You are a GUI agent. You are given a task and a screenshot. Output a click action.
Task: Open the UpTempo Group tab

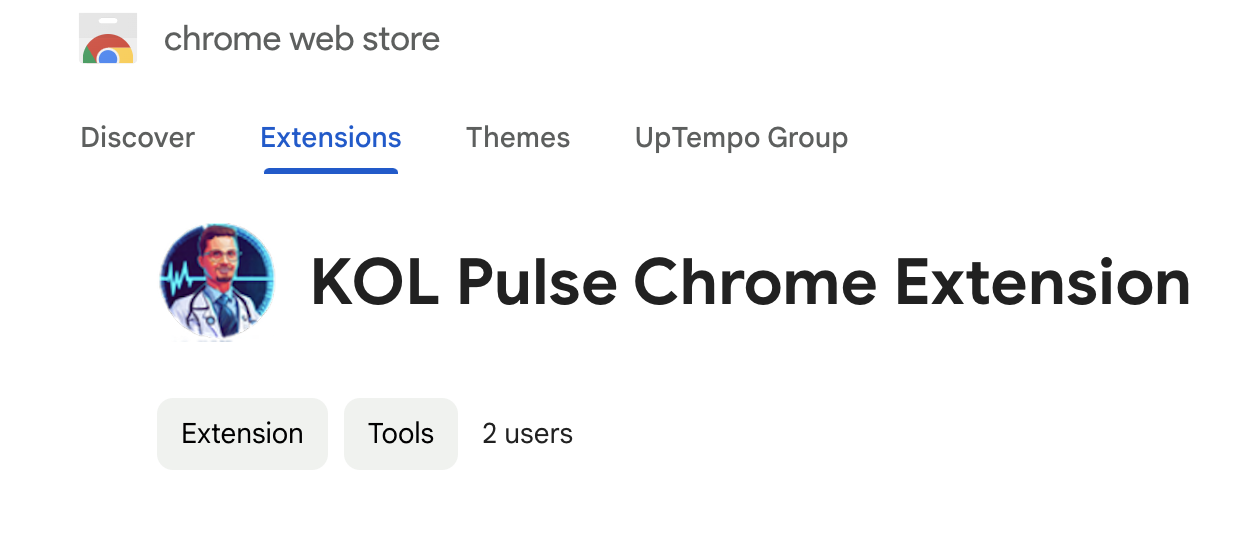(x=741, y=138)
